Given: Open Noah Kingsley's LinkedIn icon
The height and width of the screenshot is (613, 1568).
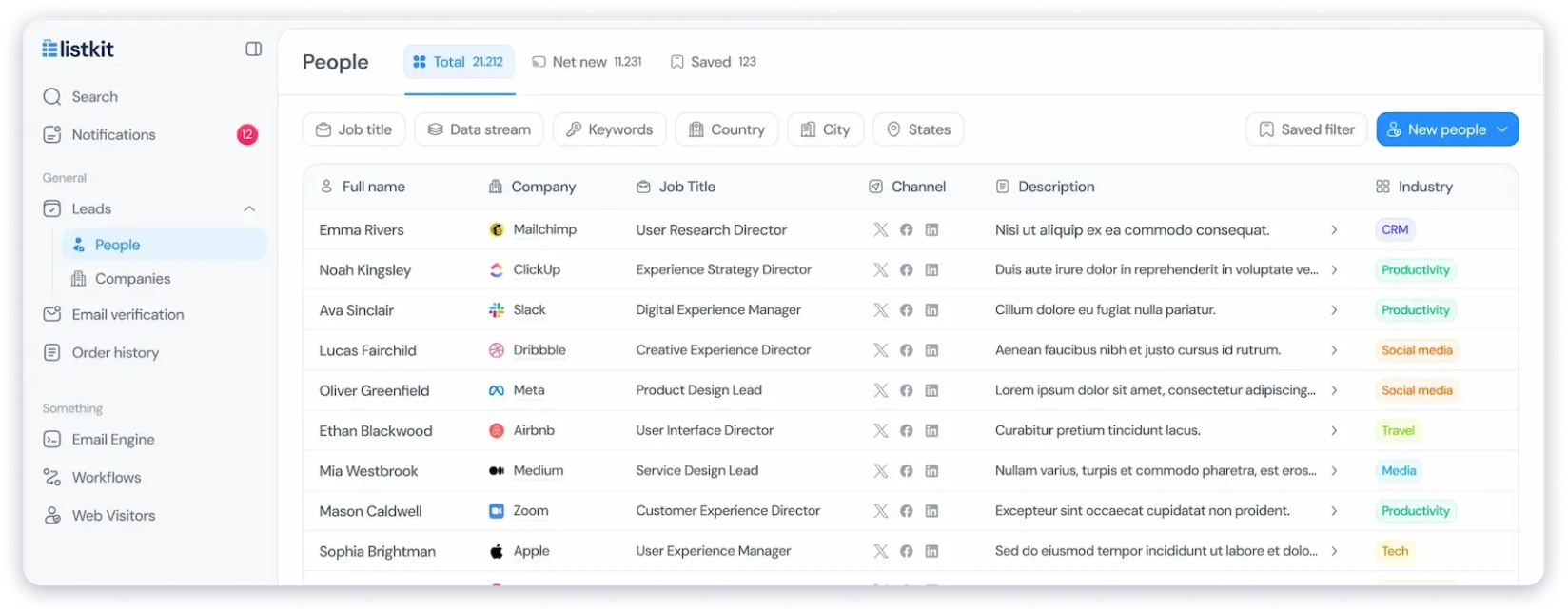Looking at the screenshot, I should coord(932,270).
